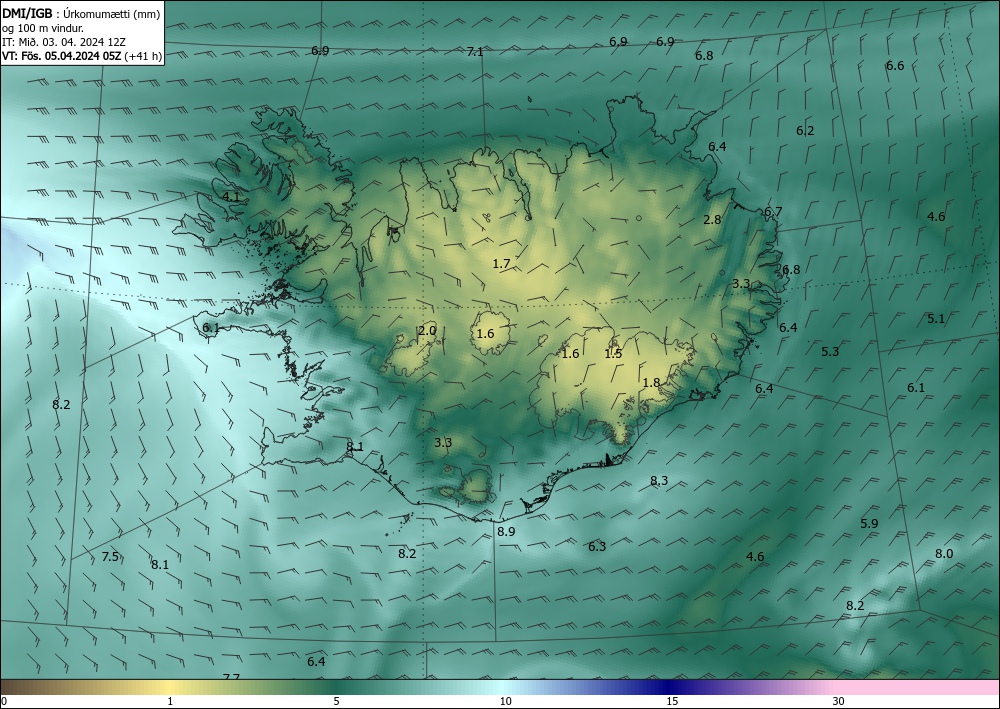Click the 1.8 value in southeast Iceland
Screen dimensions: 1000x709
point(651,383)
